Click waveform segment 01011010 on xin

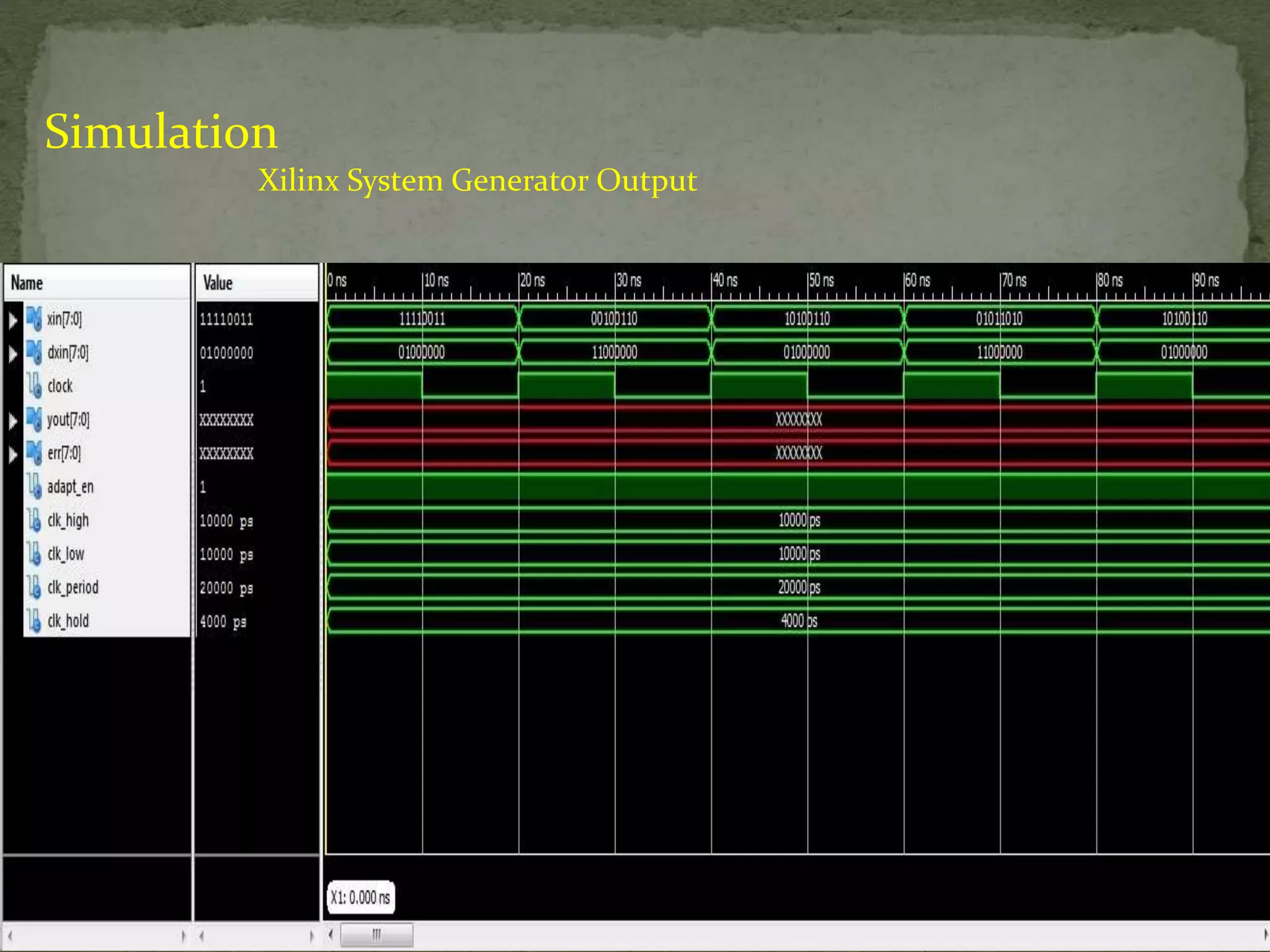click(999, 319)
